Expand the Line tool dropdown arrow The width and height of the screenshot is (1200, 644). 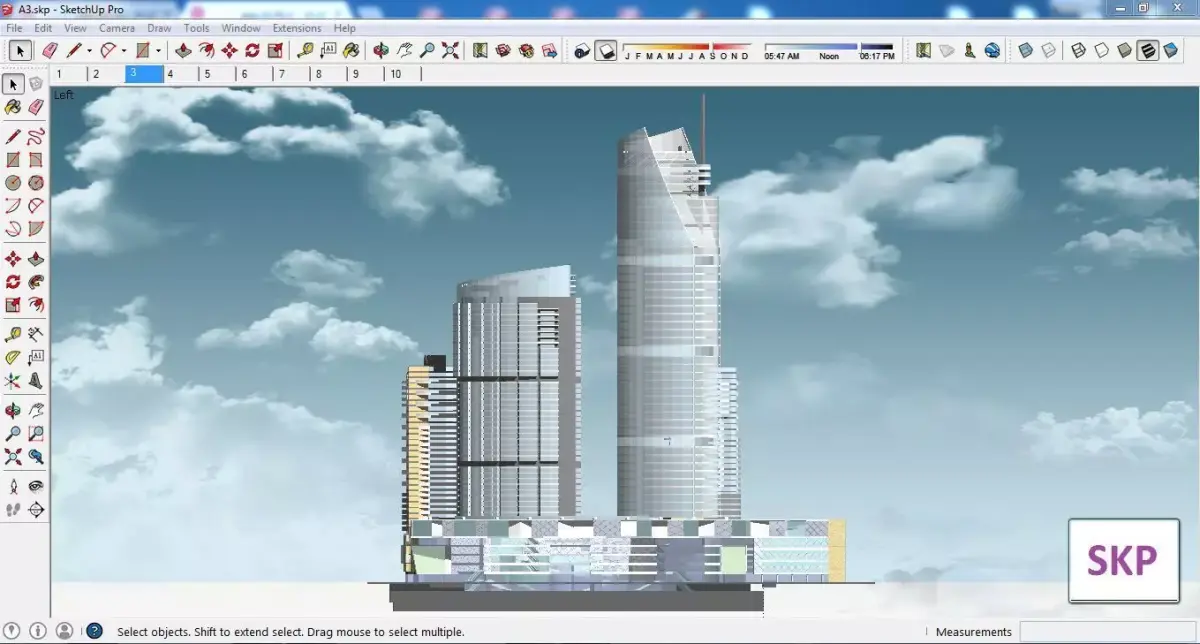pyautogui.click(x=89, y=50)
